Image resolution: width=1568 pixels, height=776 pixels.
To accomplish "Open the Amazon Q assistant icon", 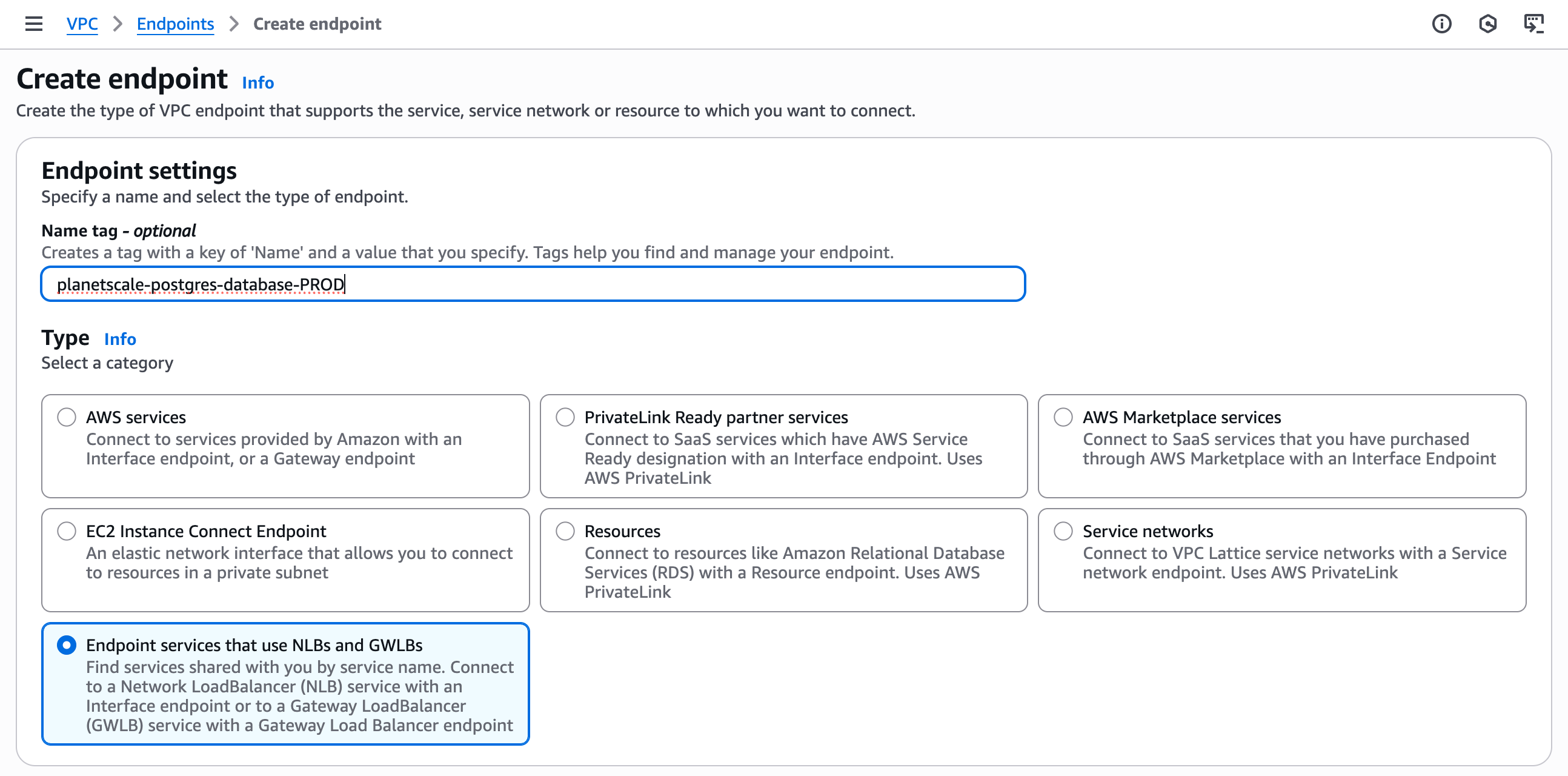I will point(1487,24).
